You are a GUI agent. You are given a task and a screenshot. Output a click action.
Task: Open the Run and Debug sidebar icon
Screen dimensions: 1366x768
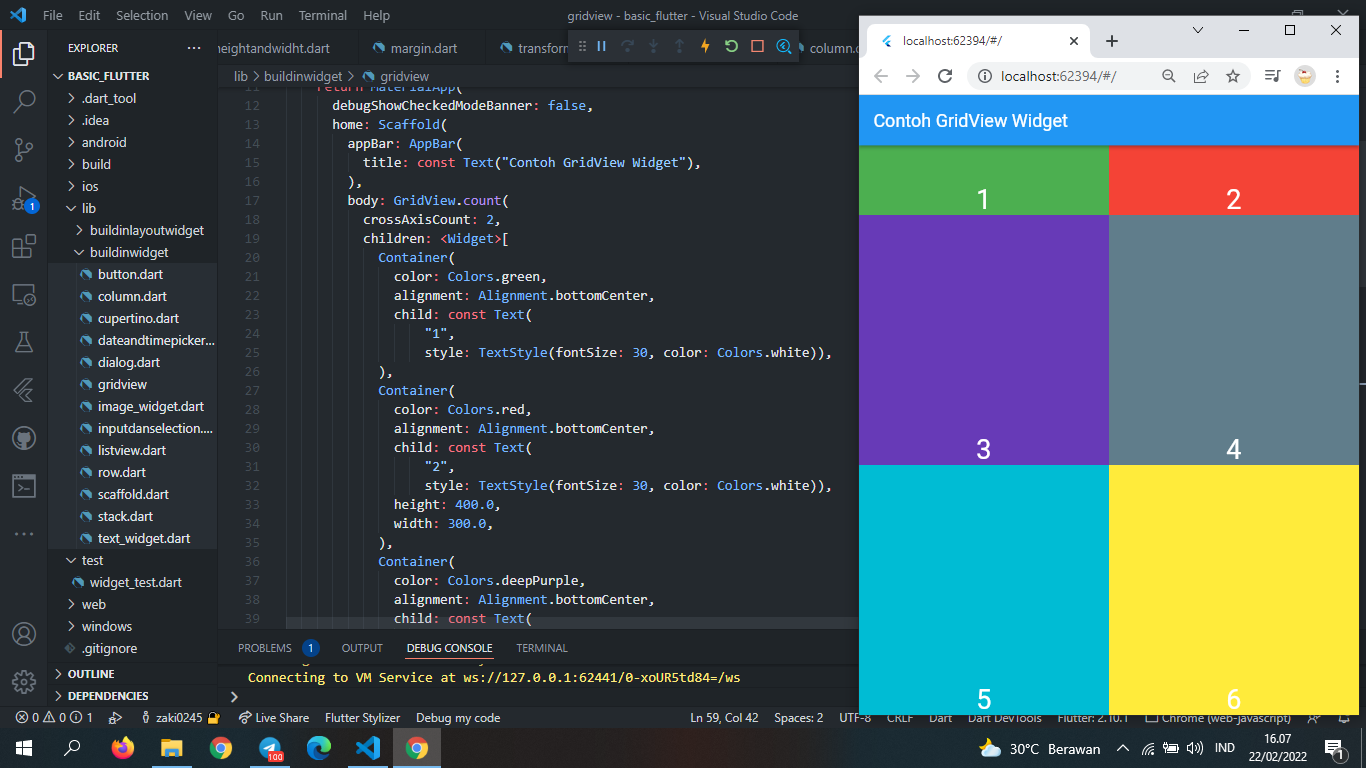(x=24, y=196)
